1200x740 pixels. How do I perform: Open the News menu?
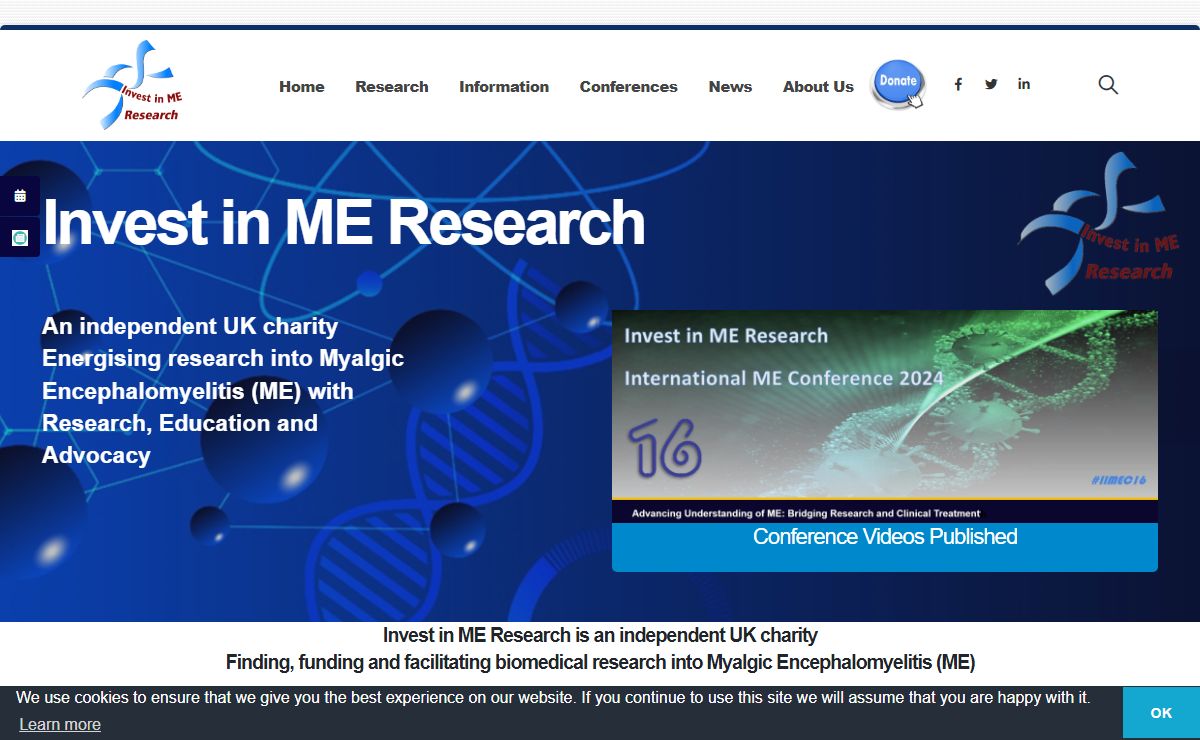[730, 87]
